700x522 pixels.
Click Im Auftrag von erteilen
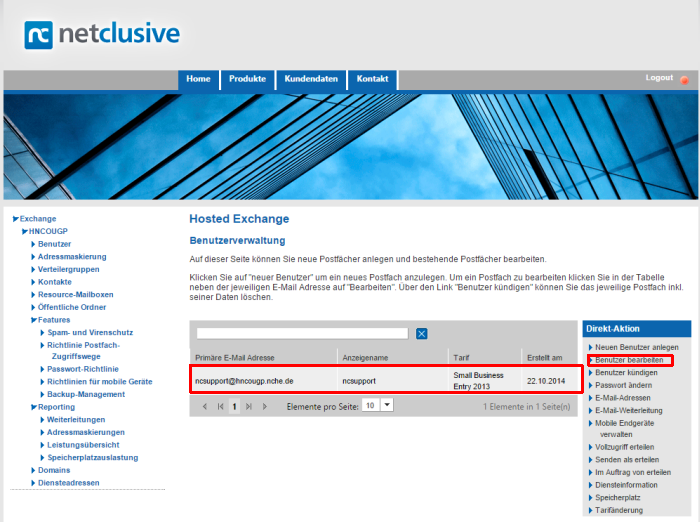[633, 472]
